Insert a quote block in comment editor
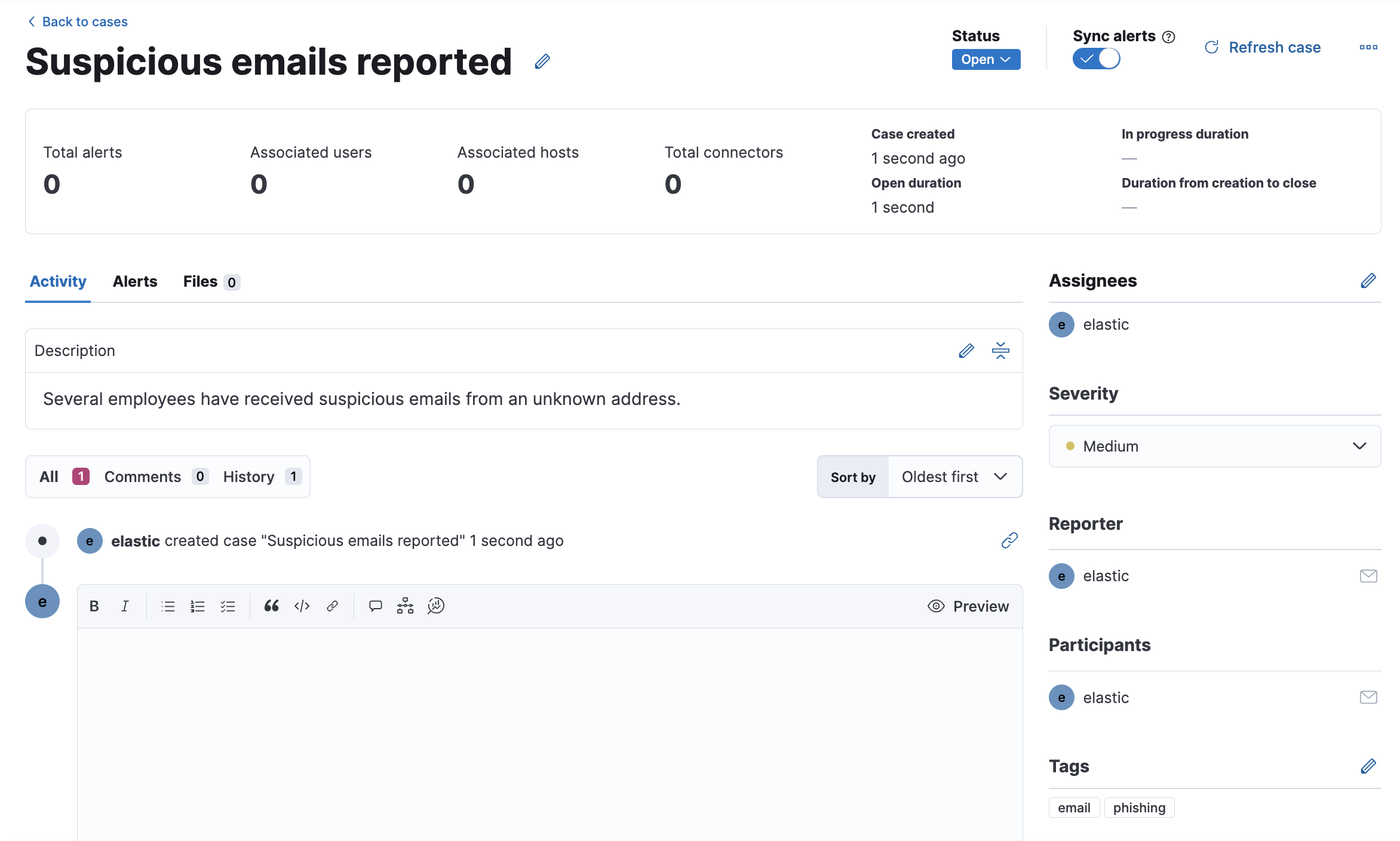The height and width of the screenshot is (841, 1400). pos(272,606)
